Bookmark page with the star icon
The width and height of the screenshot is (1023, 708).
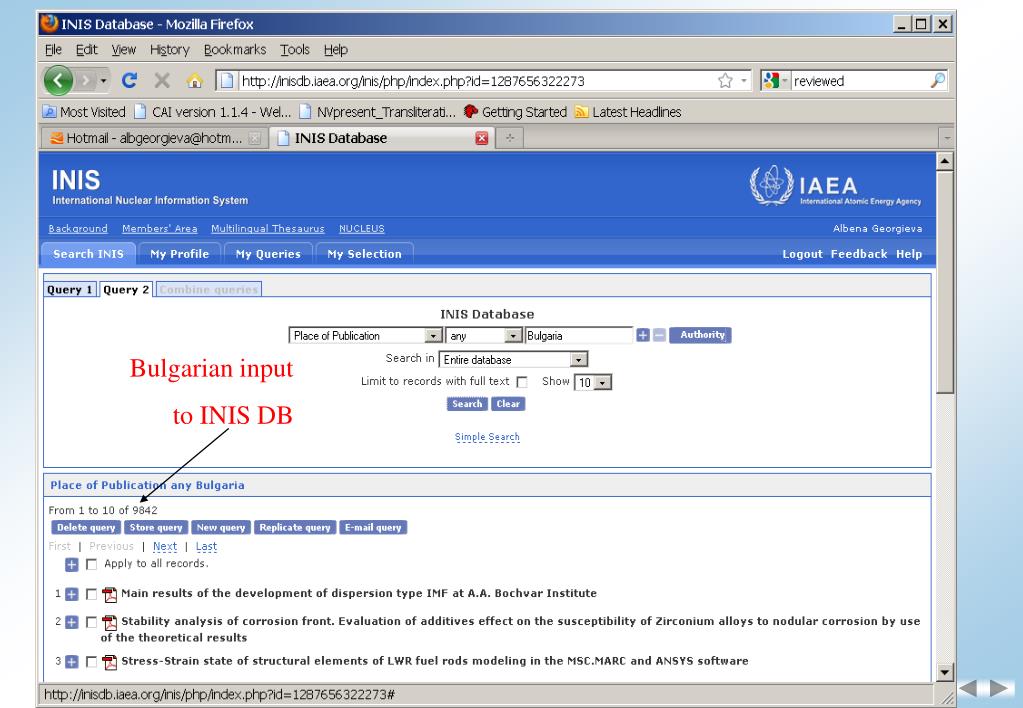click(725, 81)
